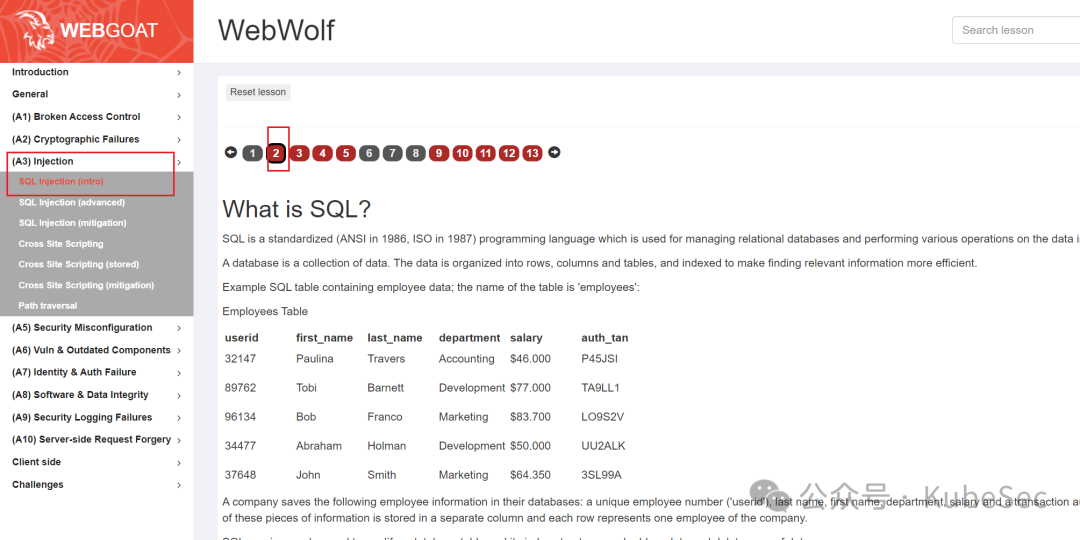This screenshot has height=540, width=1080.
Task: Click last_name cell Holman
Action: [386, 446]
